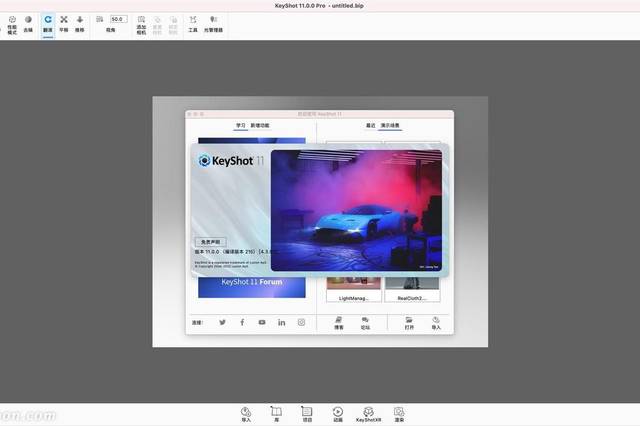640x426 pixels.
Task: Toggle Performance Mode (性能模式) in the toolbar
Action: pos(12,25)
